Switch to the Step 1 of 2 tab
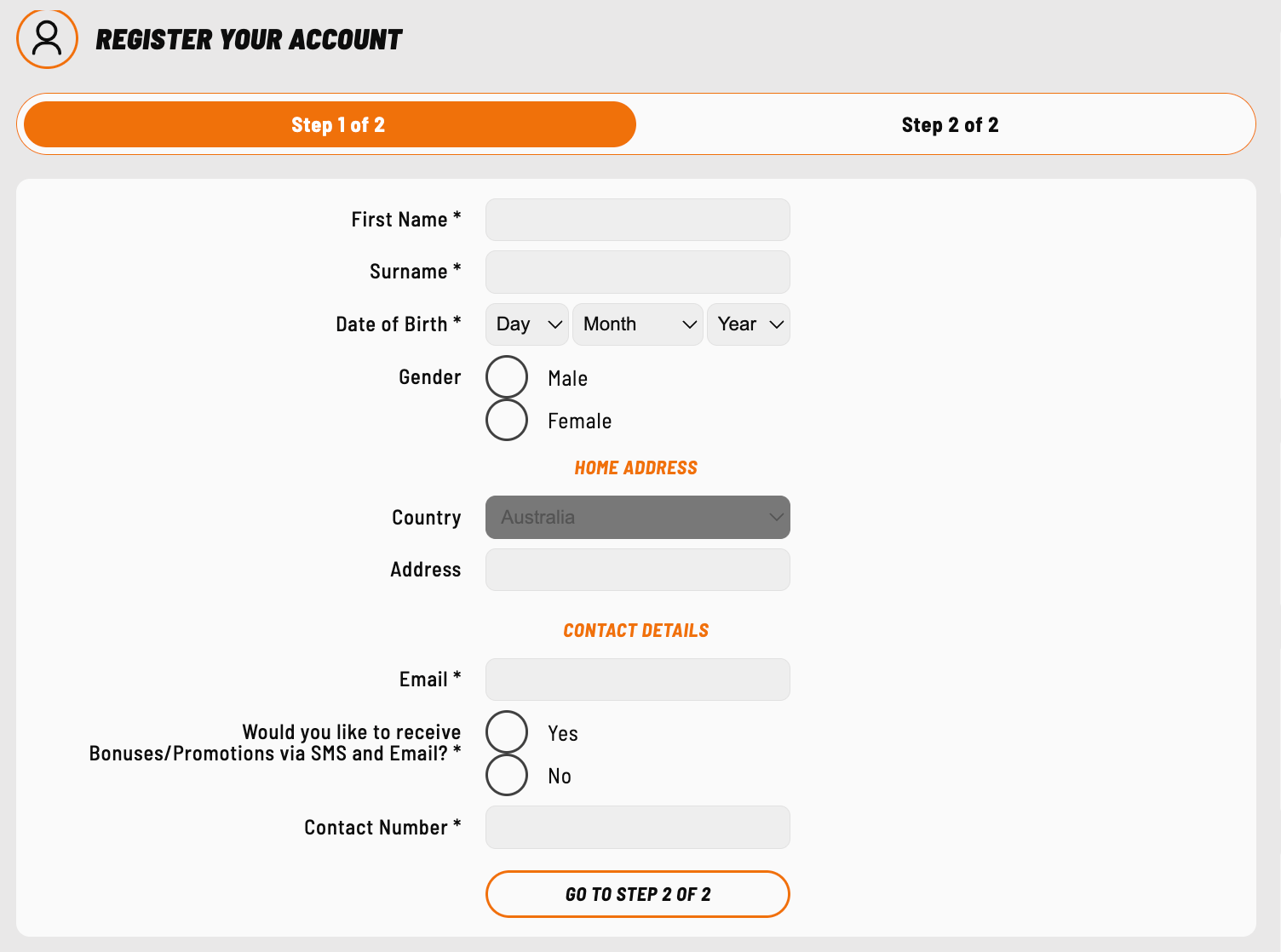The height and width of the screenshot is (952, 1281). point(330,124)
